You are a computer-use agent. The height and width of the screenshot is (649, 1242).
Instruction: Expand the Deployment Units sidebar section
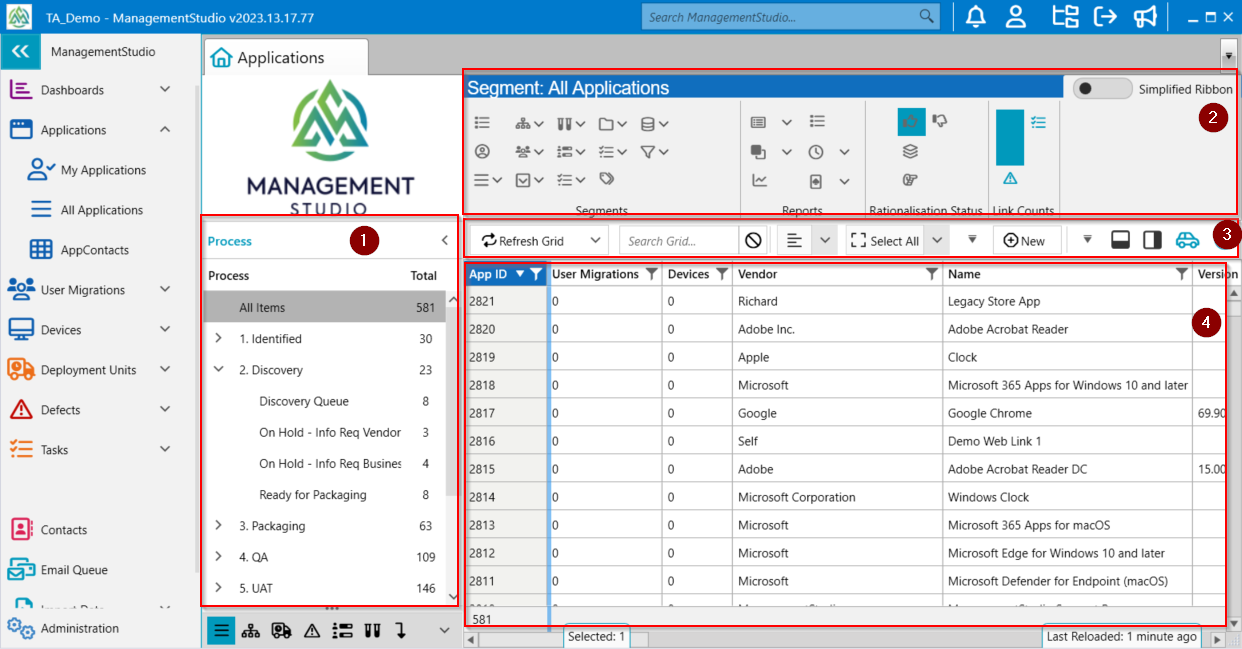click(166, 370)
